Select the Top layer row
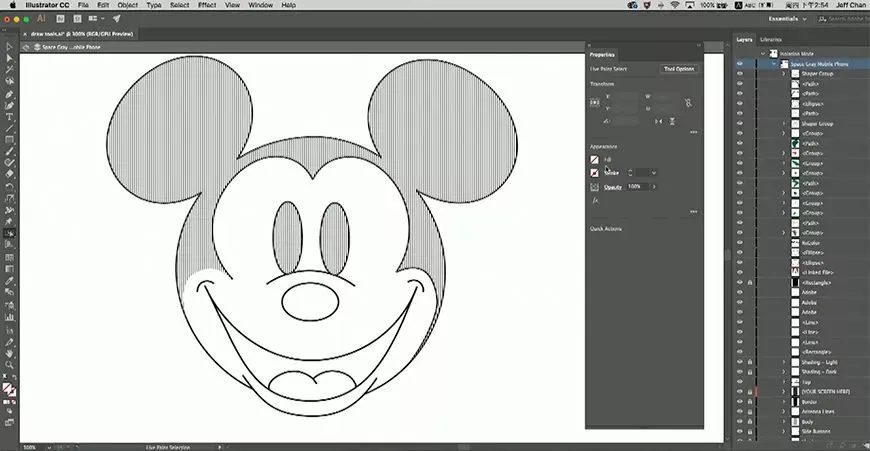Image resolution: width=870 pixels, height=451 pixels. click(x=802, y=382)
